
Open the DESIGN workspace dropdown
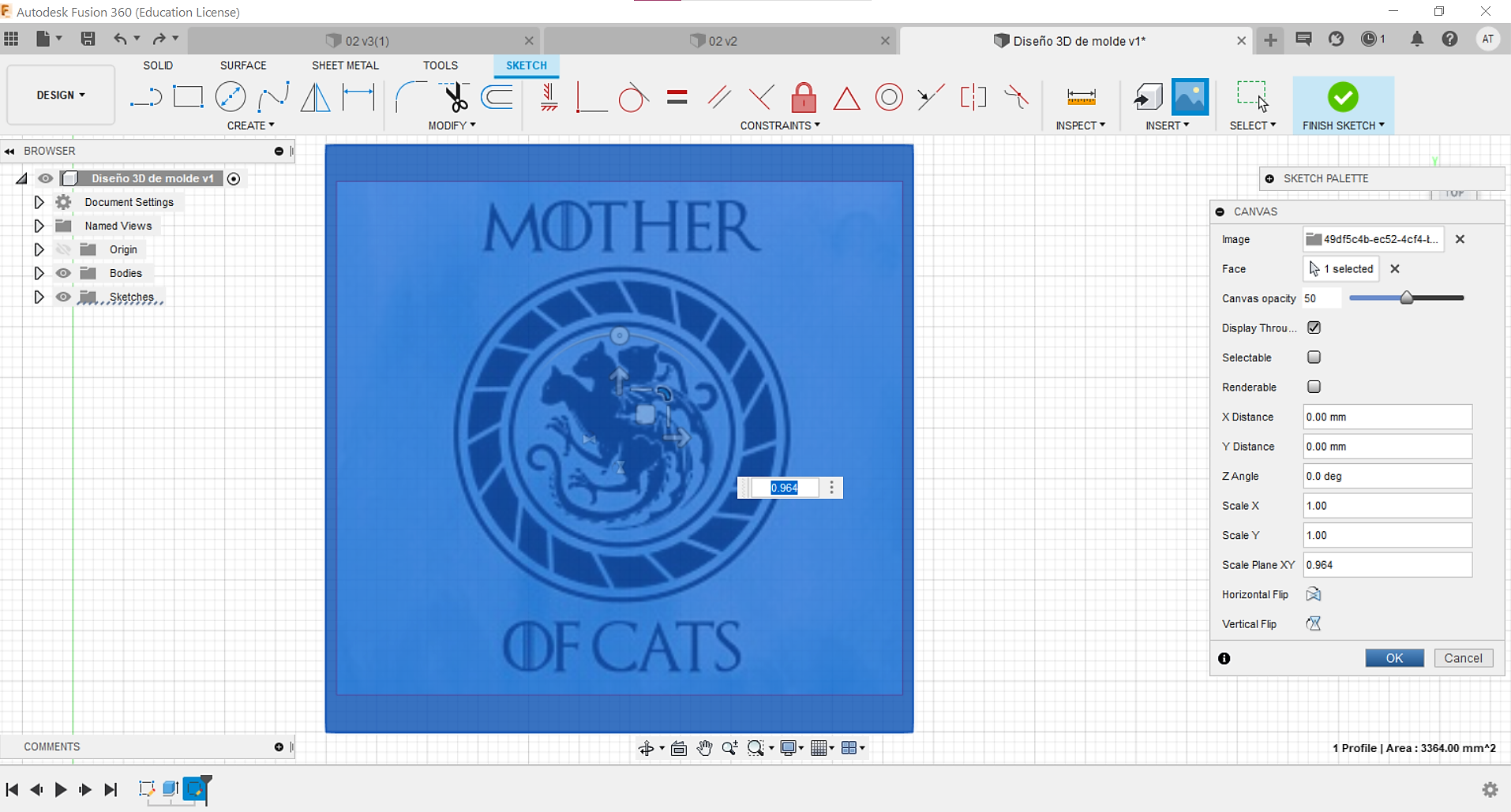coord(61,95)
